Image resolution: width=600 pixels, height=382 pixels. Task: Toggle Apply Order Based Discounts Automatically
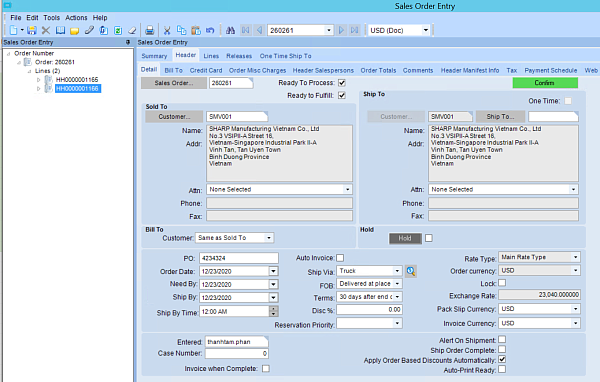tap(502, 359)
